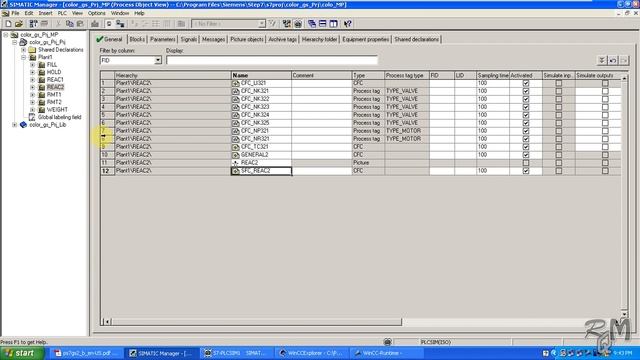Expand the FILL folder node

click(33, 65)
